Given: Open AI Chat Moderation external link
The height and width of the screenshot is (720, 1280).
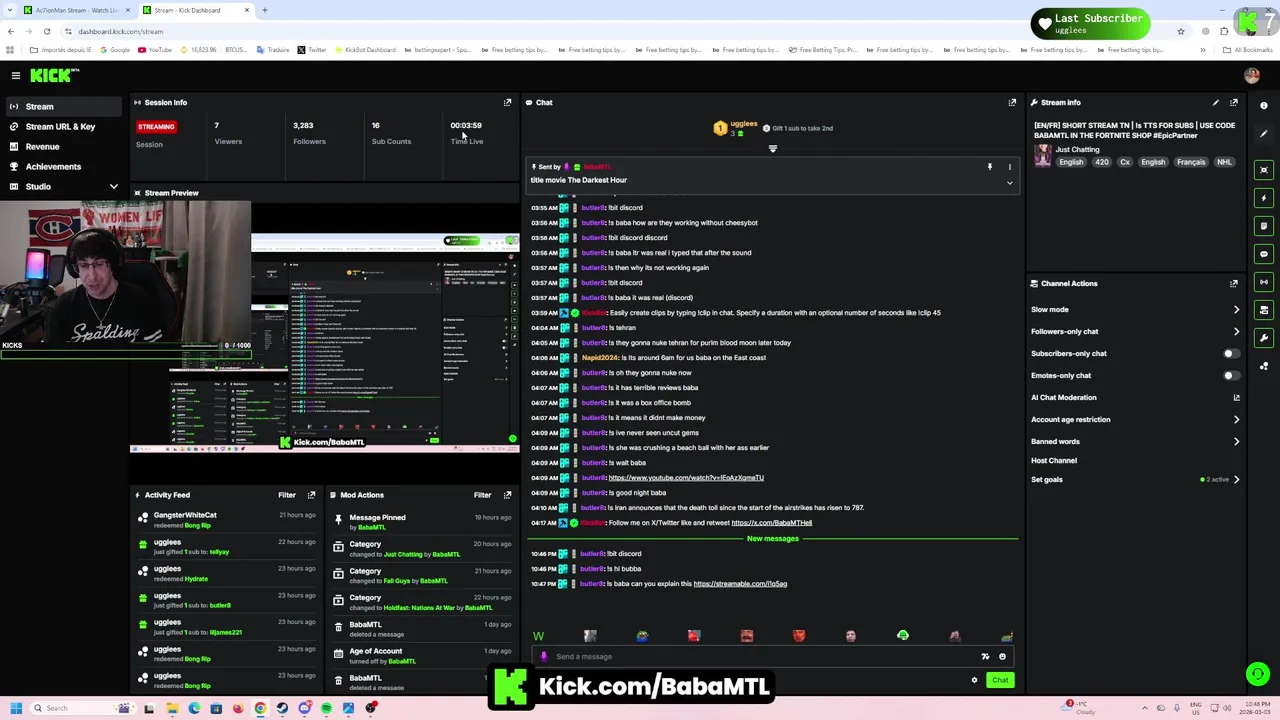Looking at the screenshot, I should (x=1236, y=397).
